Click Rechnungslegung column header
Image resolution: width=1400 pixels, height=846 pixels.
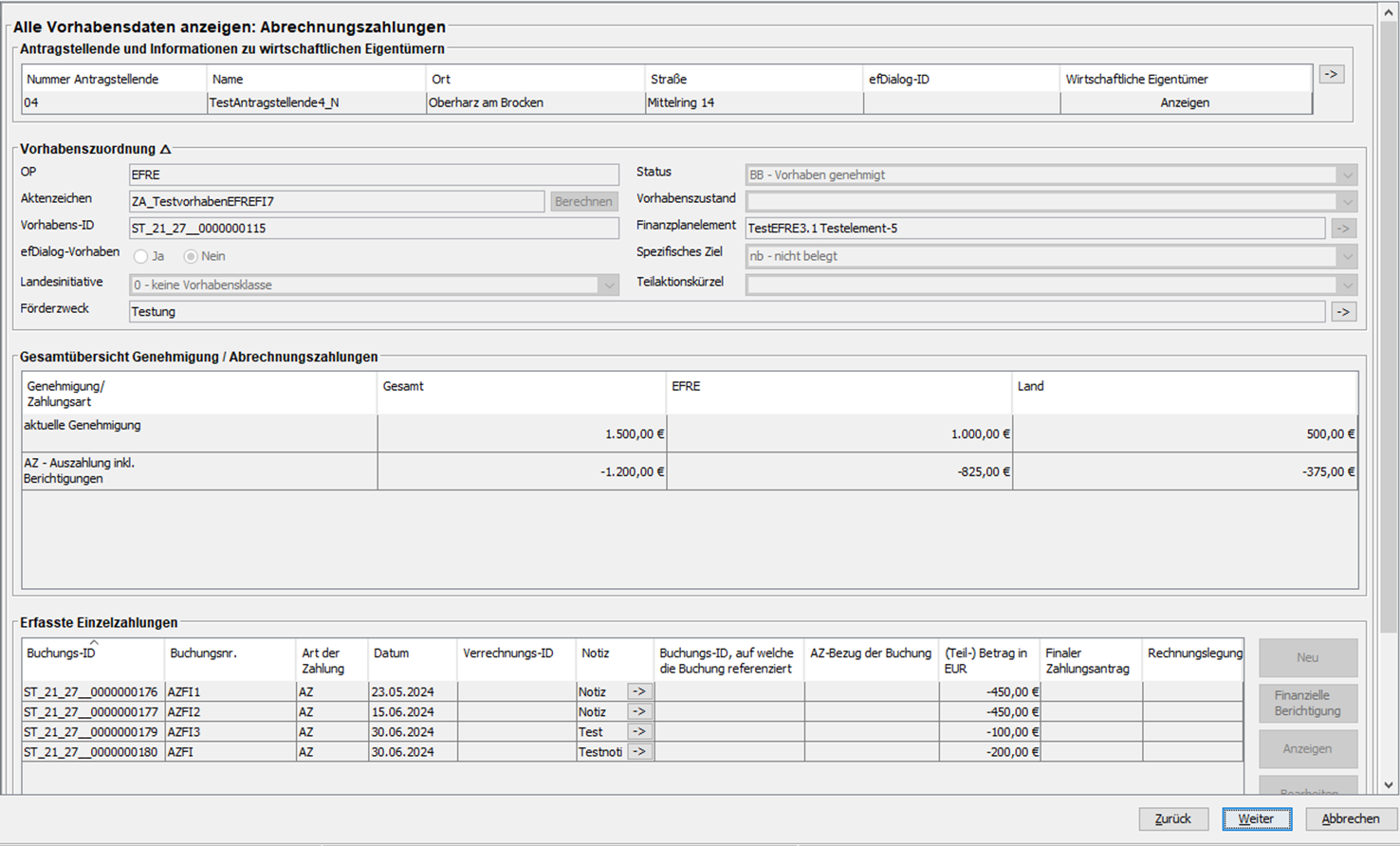tap(1193, 659)
